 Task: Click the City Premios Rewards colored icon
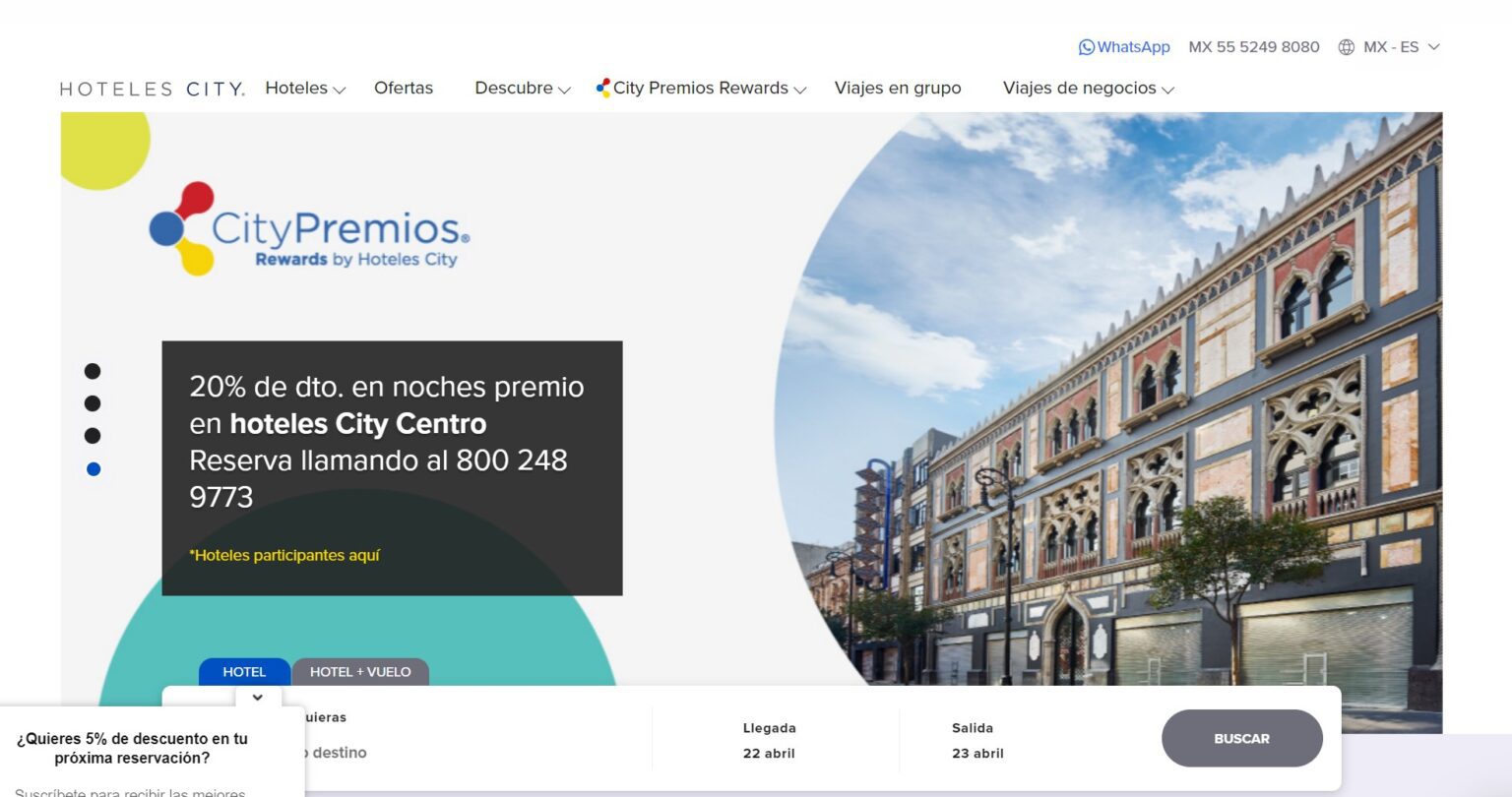tap(603, 88)
